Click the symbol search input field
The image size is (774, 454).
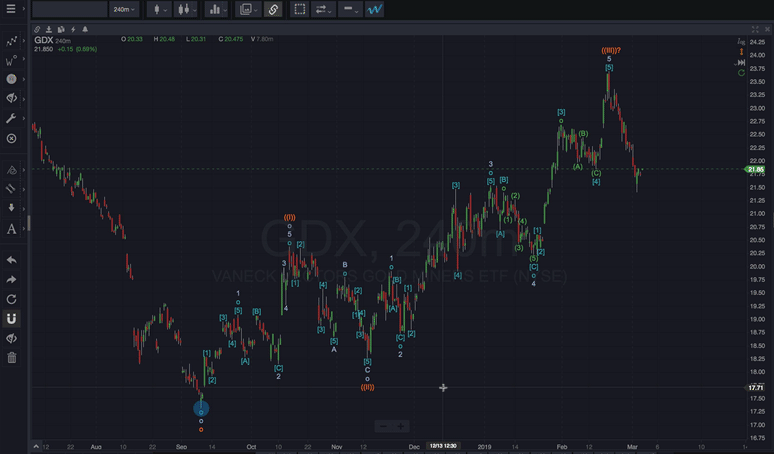coord(70,9)
